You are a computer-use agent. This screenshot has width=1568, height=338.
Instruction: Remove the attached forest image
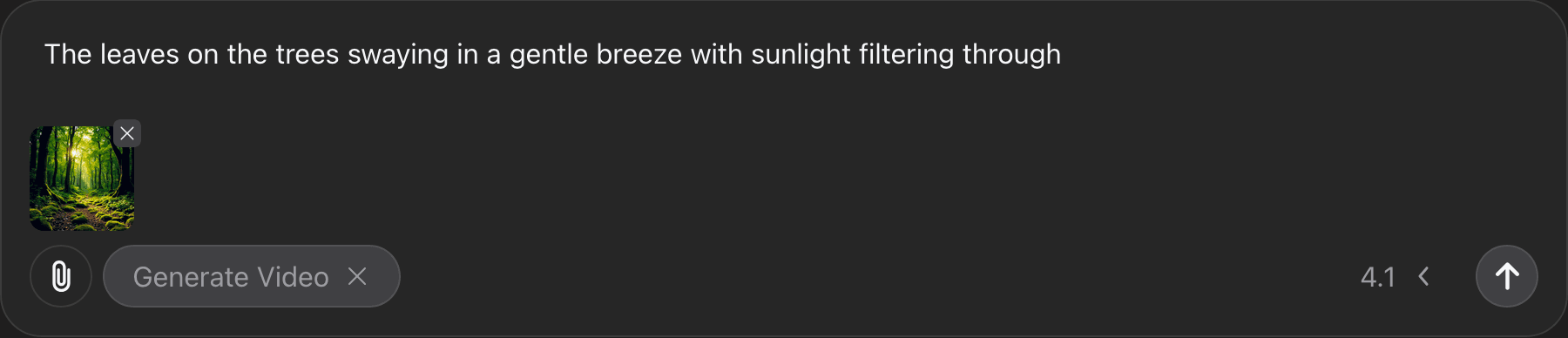127,133
